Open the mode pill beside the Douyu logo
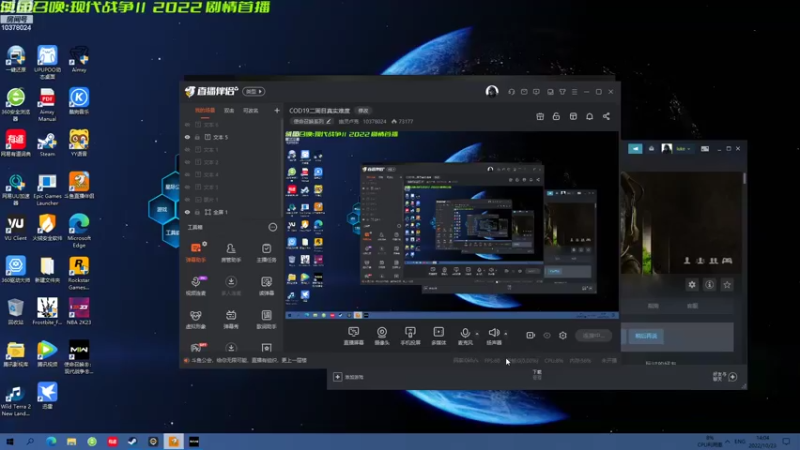800x450 pixels. pyautogui.click(x=254, y=91)
